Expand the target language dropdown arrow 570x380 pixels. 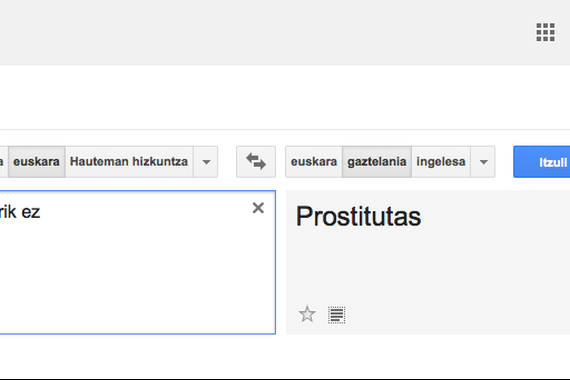pyautogui.click(x=483, y=162)
